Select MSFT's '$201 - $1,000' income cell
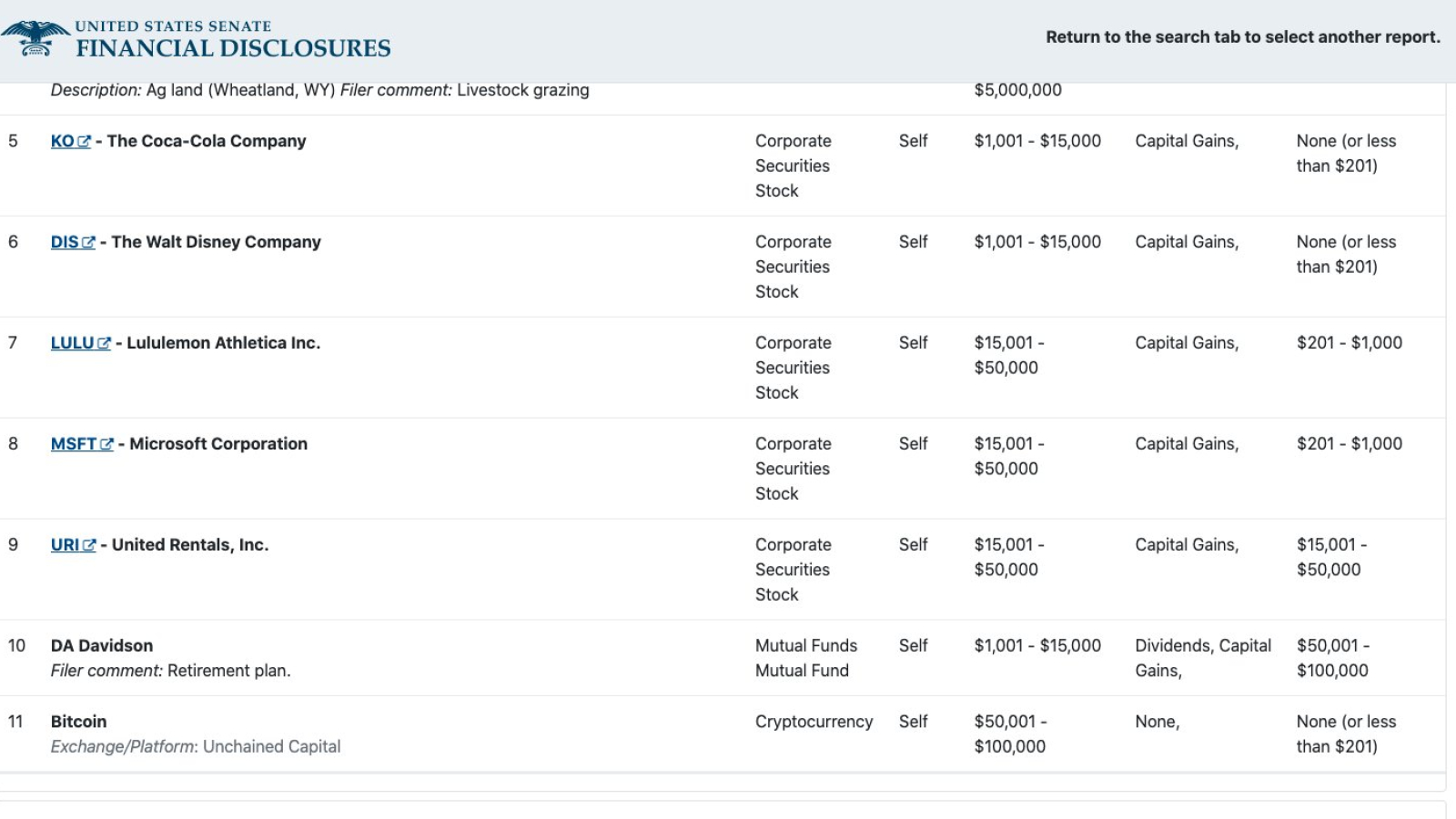Screen dimensions: 1456x819 (1350, 444)
